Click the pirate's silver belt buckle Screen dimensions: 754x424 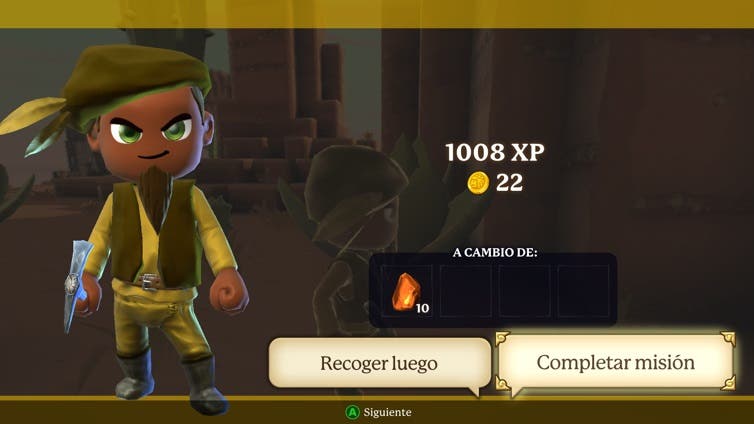click(149, 282)
